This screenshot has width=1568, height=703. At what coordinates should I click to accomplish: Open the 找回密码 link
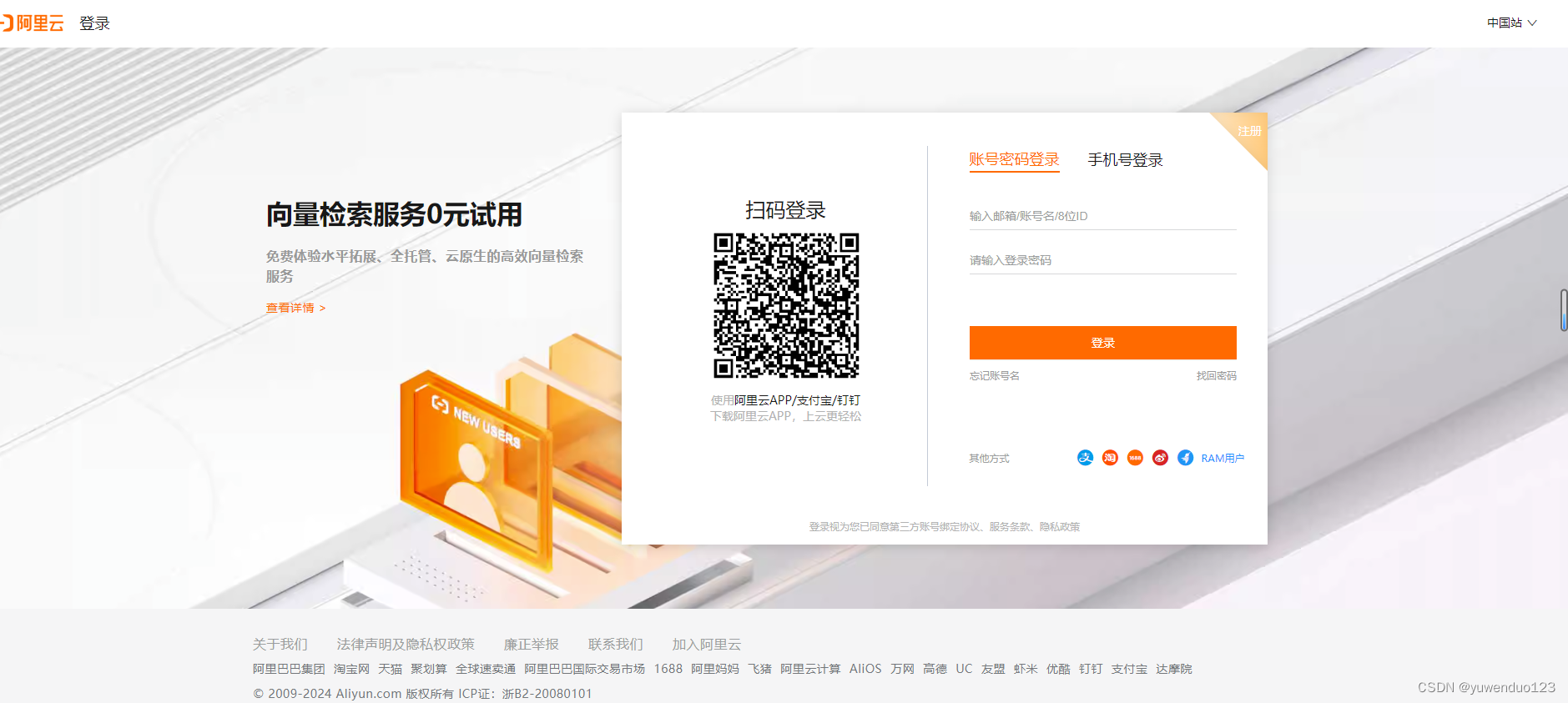click(1216, 376)
